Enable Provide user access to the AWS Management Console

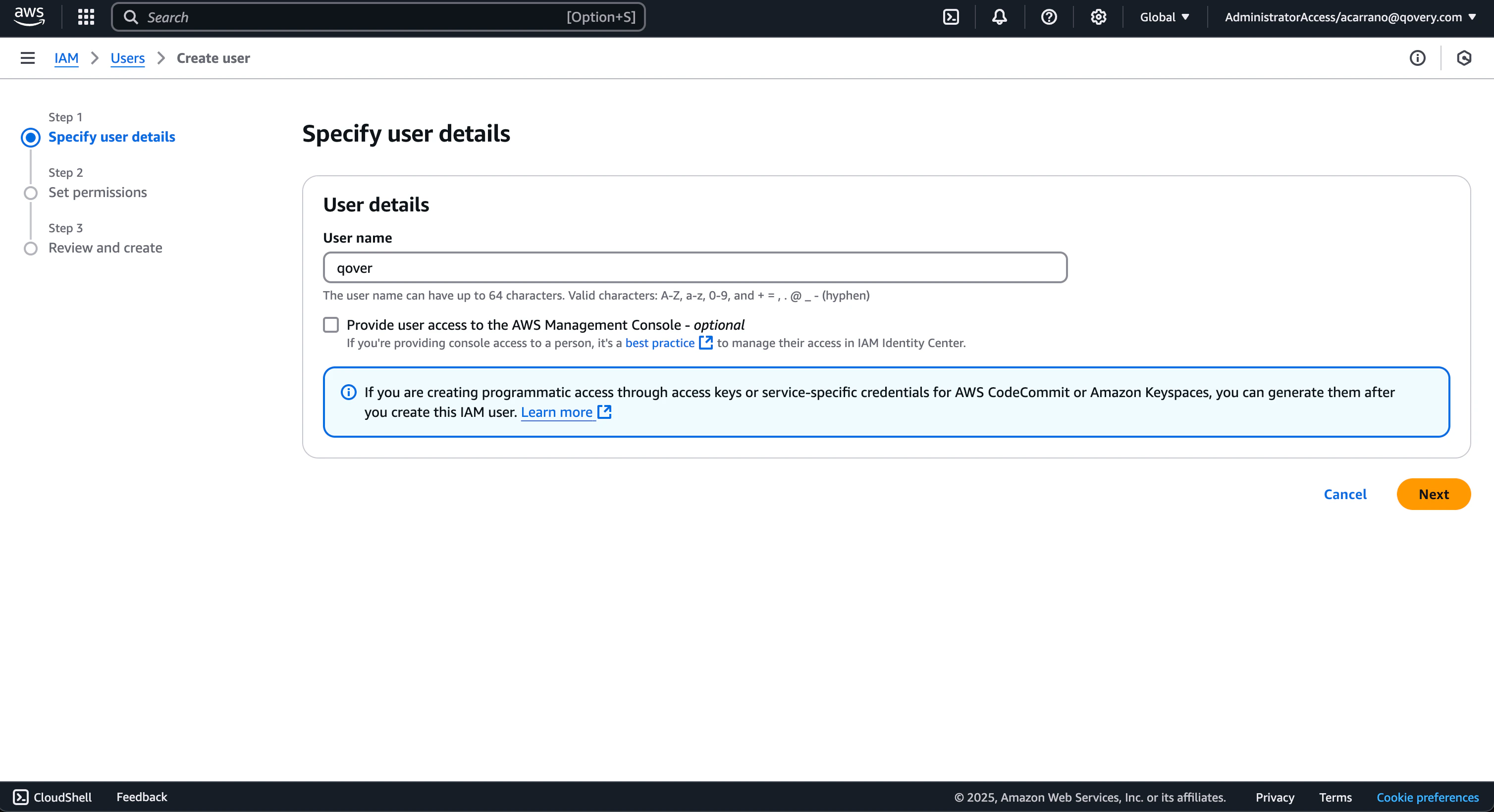coord(330,325)
